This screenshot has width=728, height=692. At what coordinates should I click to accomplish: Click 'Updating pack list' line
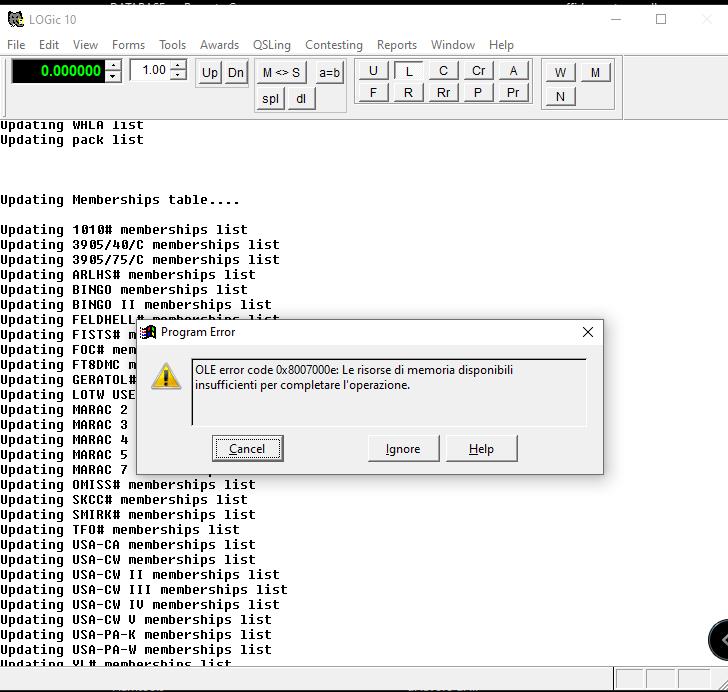(x=72, y=140)
